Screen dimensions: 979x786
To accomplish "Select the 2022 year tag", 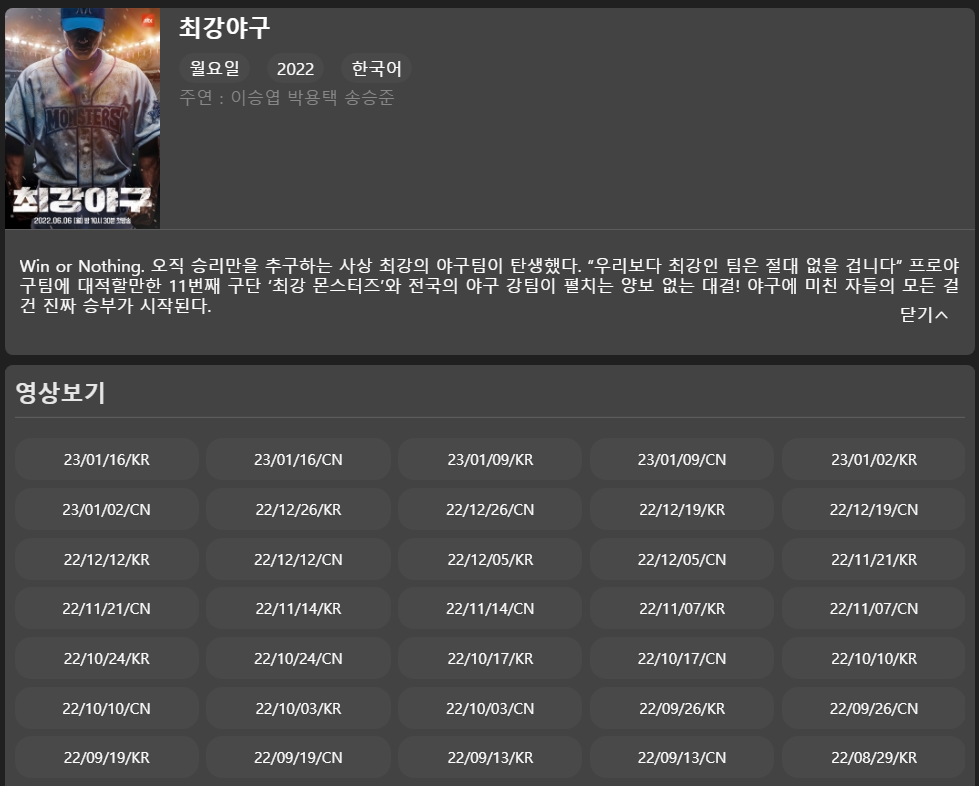I will click(x=295, y=68).
